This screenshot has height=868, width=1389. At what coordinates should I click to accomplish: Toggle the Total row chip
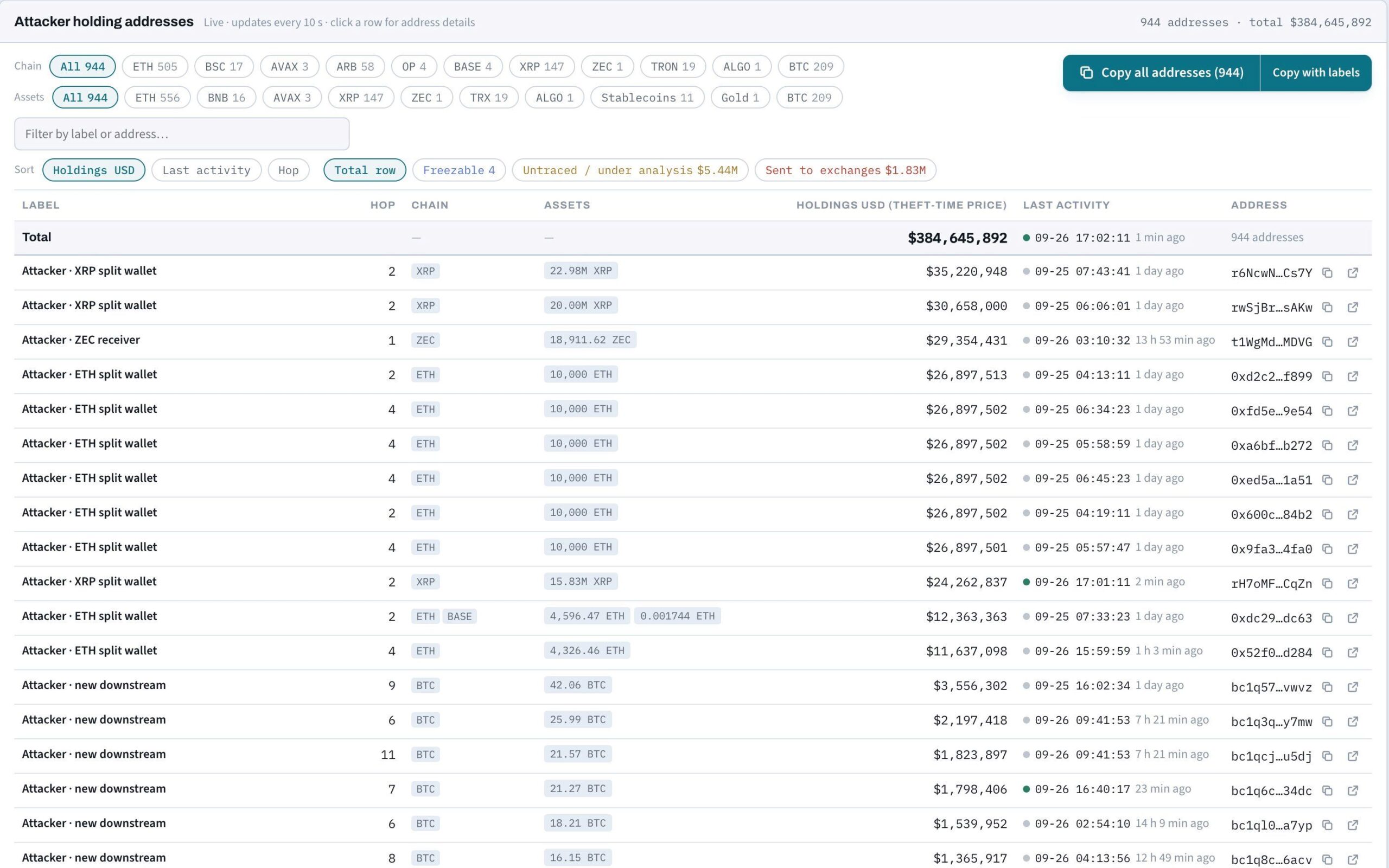(x=365, y=170)
